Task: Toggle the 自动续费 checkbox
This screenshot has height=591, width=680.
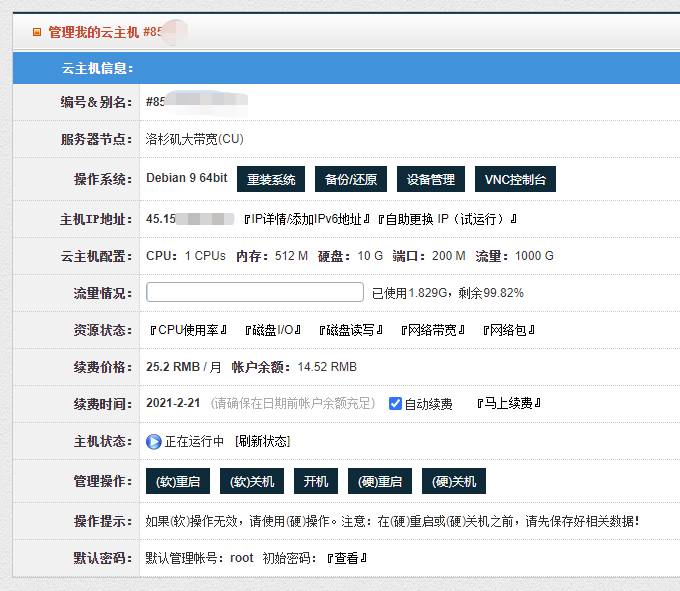Action: [x=396, y=404]
